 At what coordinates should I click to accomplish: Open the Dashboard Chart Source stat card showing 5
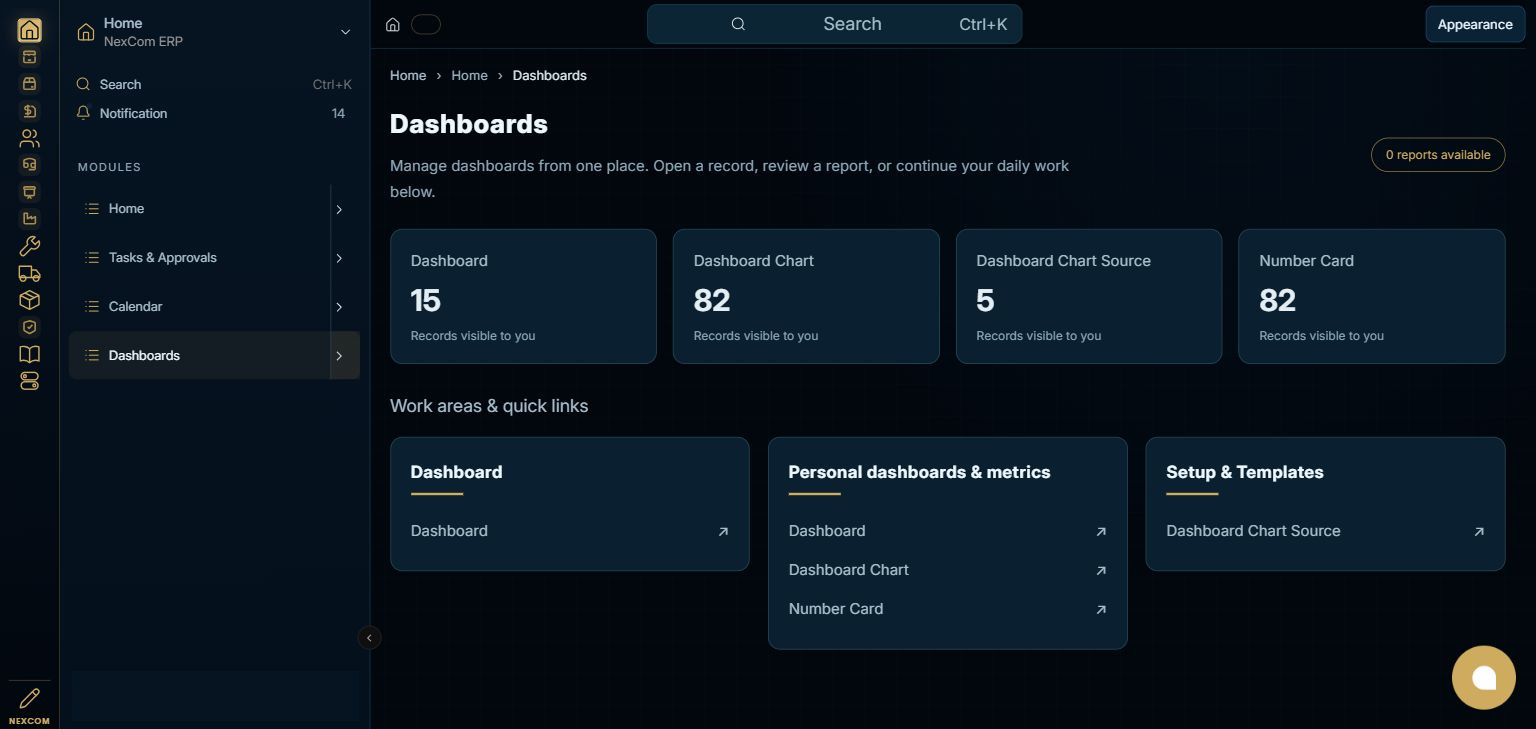[x=1089, y=296]
